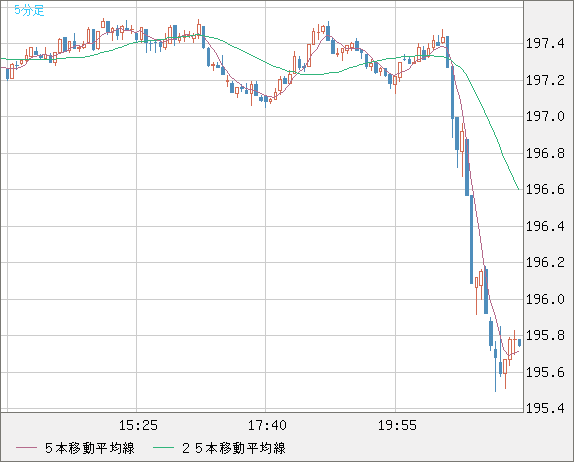Select the 195.8 price axis label
The width and height of the screenshot is (574, 462).
pyautogui.click(x=545, y=335)
